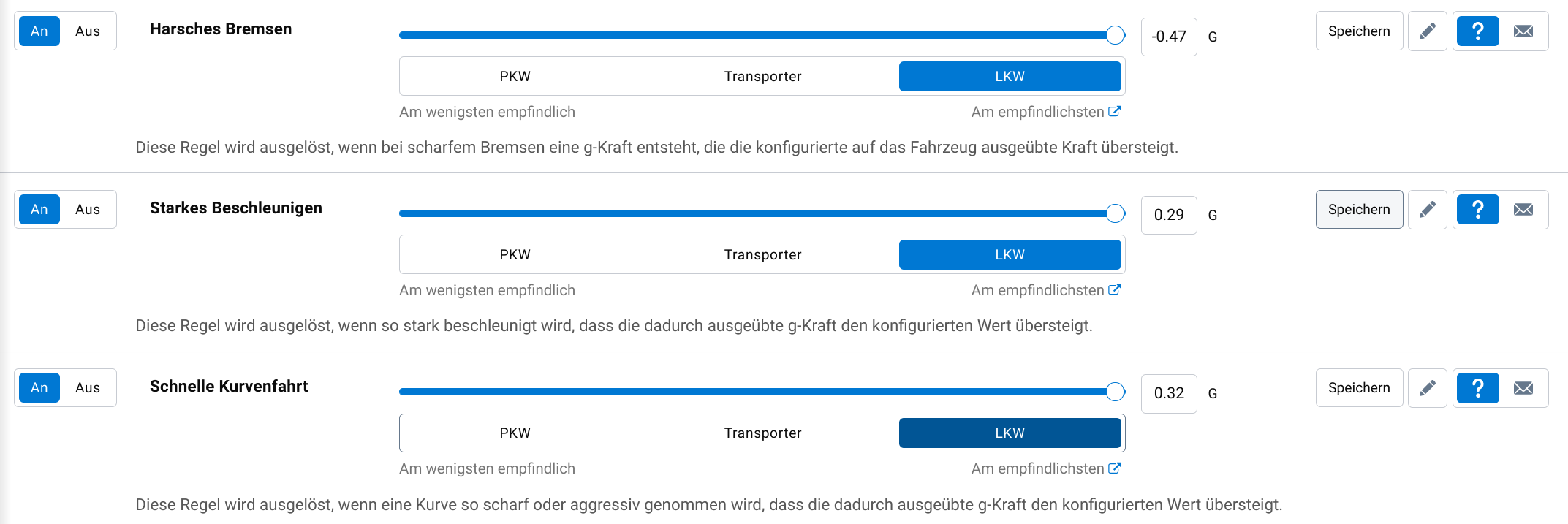The height and width of the screenshot is (524, 1568).
Task: Click the envelope icon for Harsches Bremsen
Action: pos(1523,31)
